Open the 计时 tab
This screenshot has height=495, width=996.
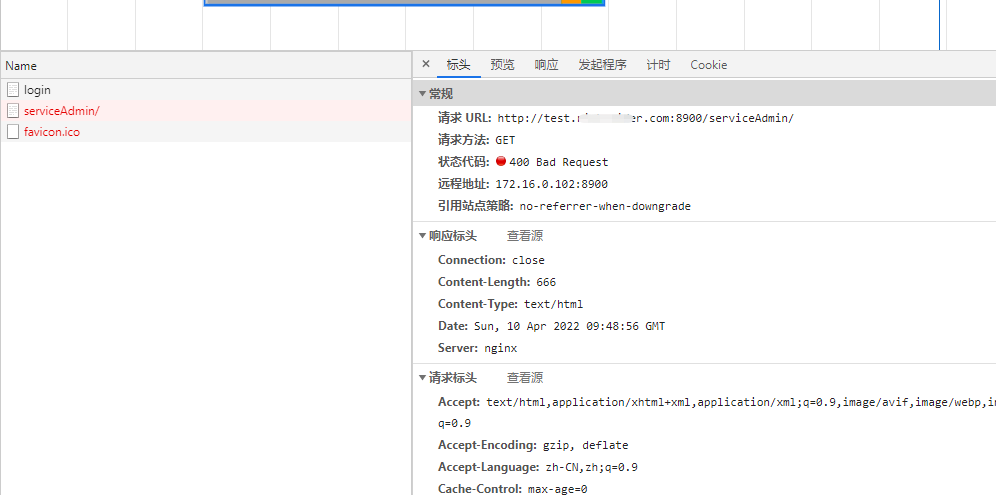click(x=658, y=65)
